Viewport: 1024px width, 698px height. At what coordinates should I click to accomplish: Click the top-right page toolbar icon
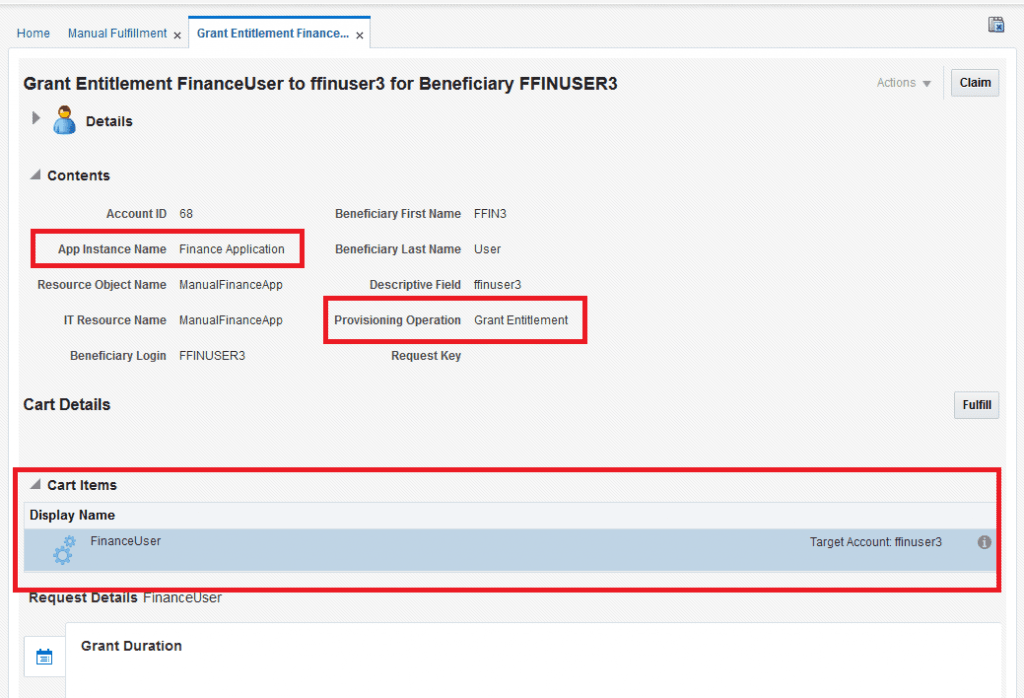tap(996, 25)
